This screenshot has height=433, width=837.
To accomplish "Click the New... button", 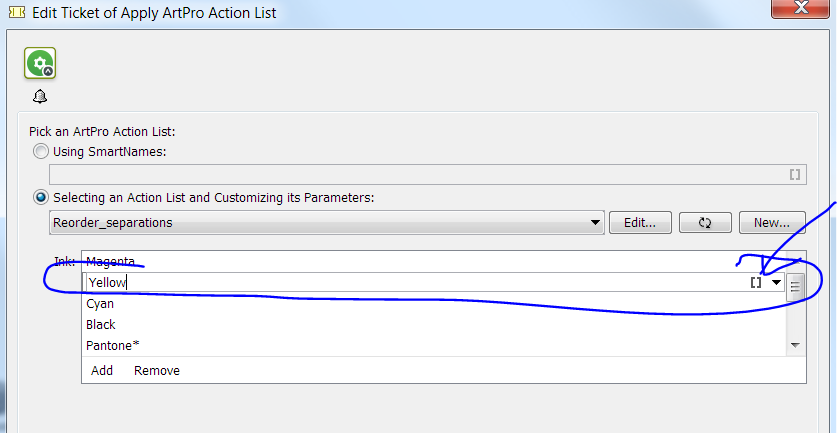I will click(772, 223).
